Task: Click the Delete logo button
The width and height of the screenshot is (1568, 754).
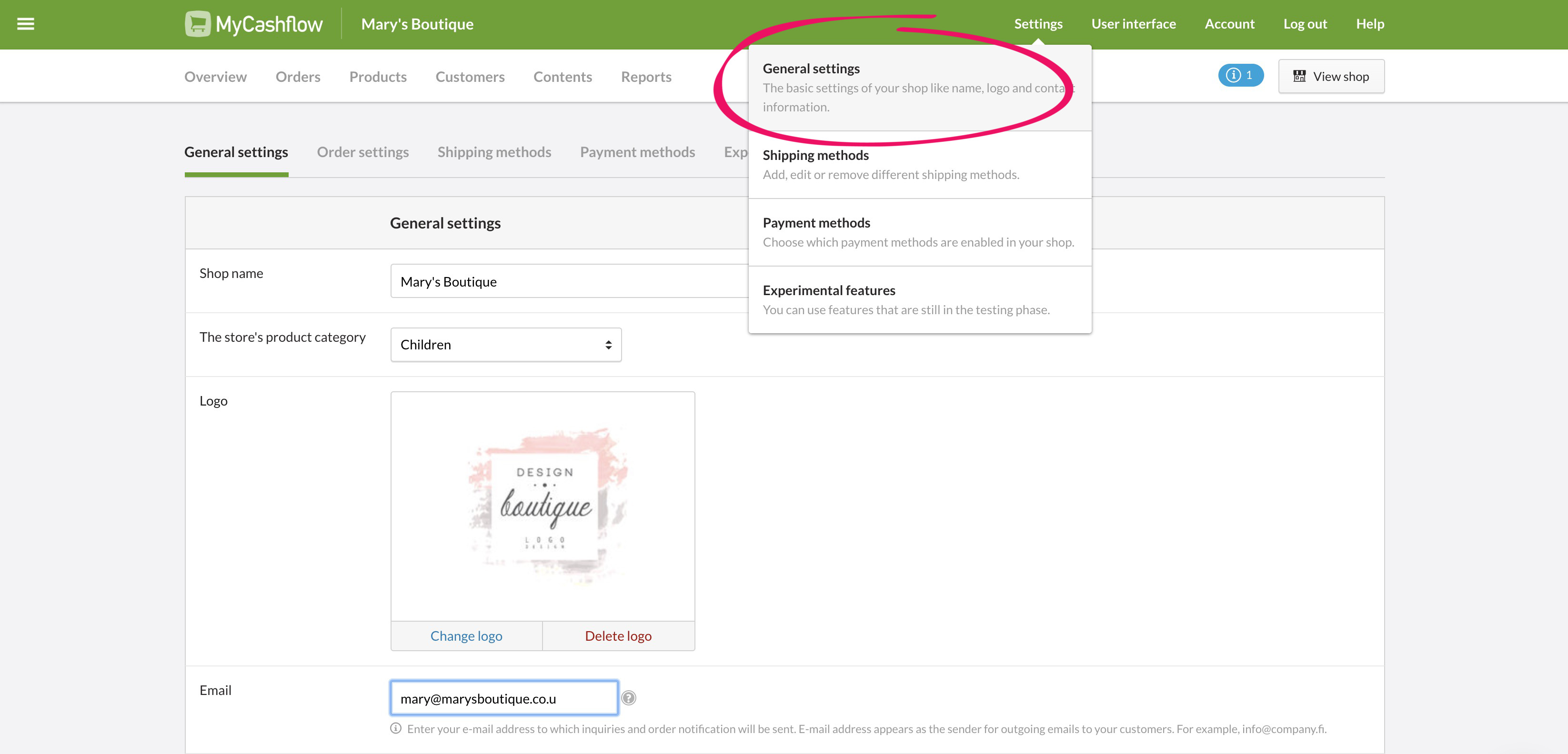Action: tap(618, 636)
